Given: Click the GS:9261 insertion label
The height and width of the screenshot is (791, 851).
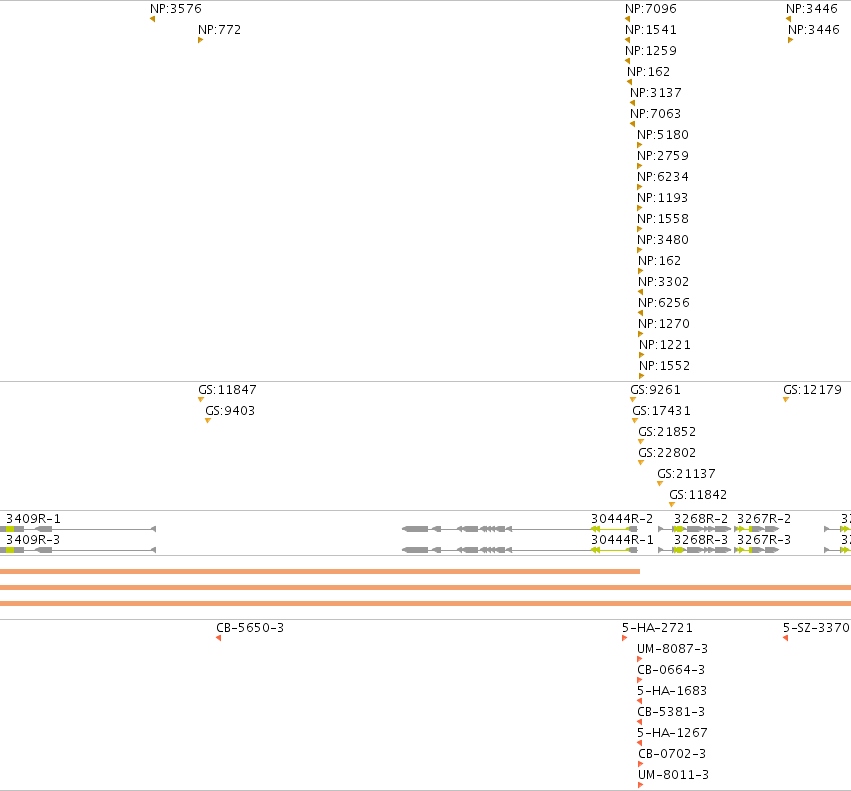Looking at the screenshot, I should [x=655, y=390].
